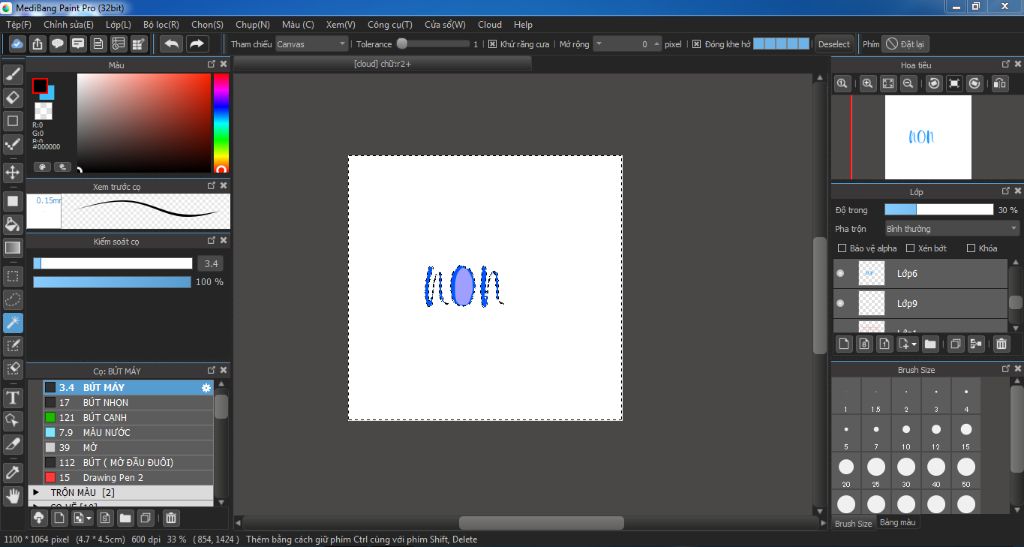Open the Tham chiếu Canvas dropdown

point(311,44)
